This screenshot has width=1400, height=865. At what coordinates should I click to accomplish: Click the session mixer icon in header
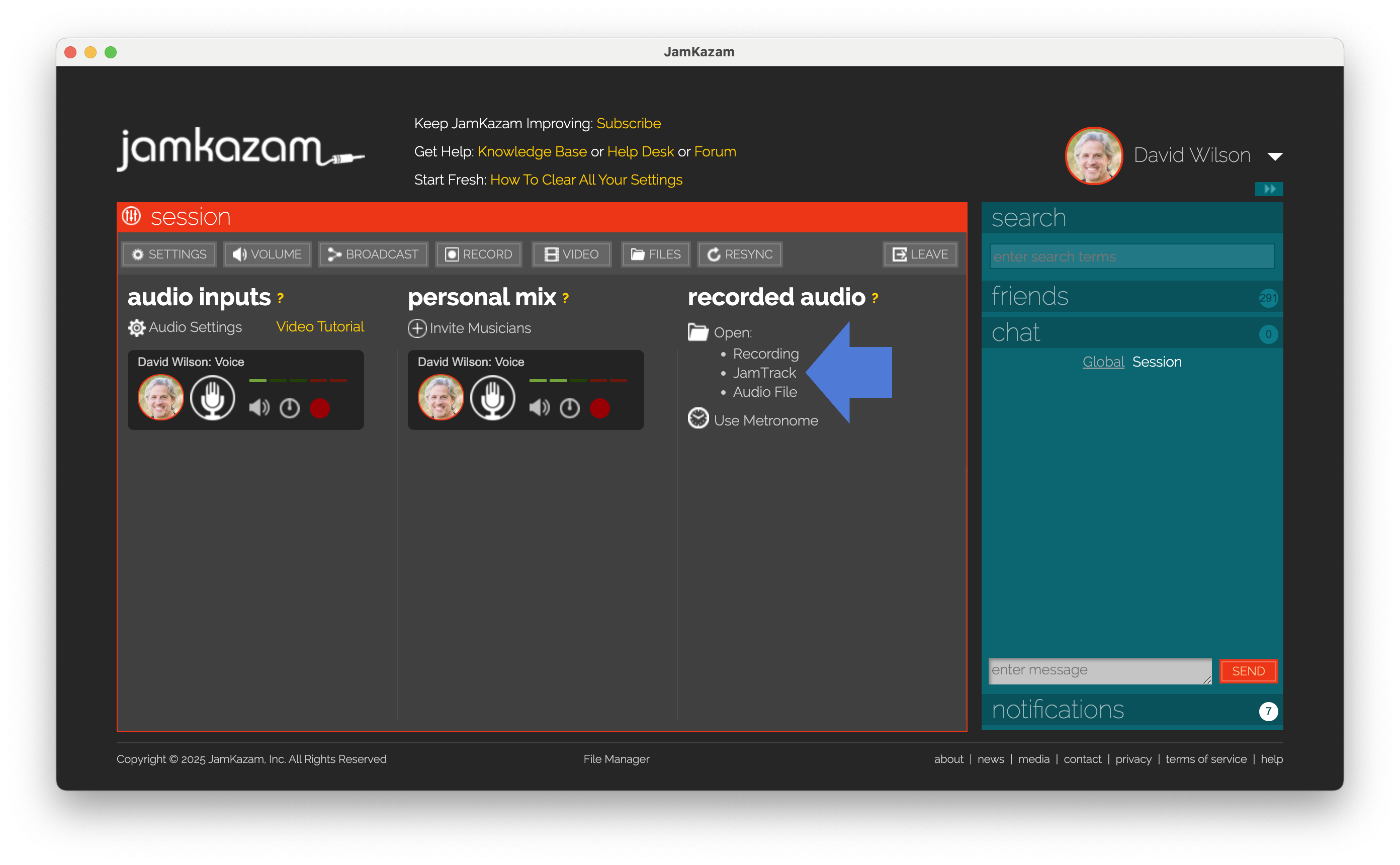[132, 216]
